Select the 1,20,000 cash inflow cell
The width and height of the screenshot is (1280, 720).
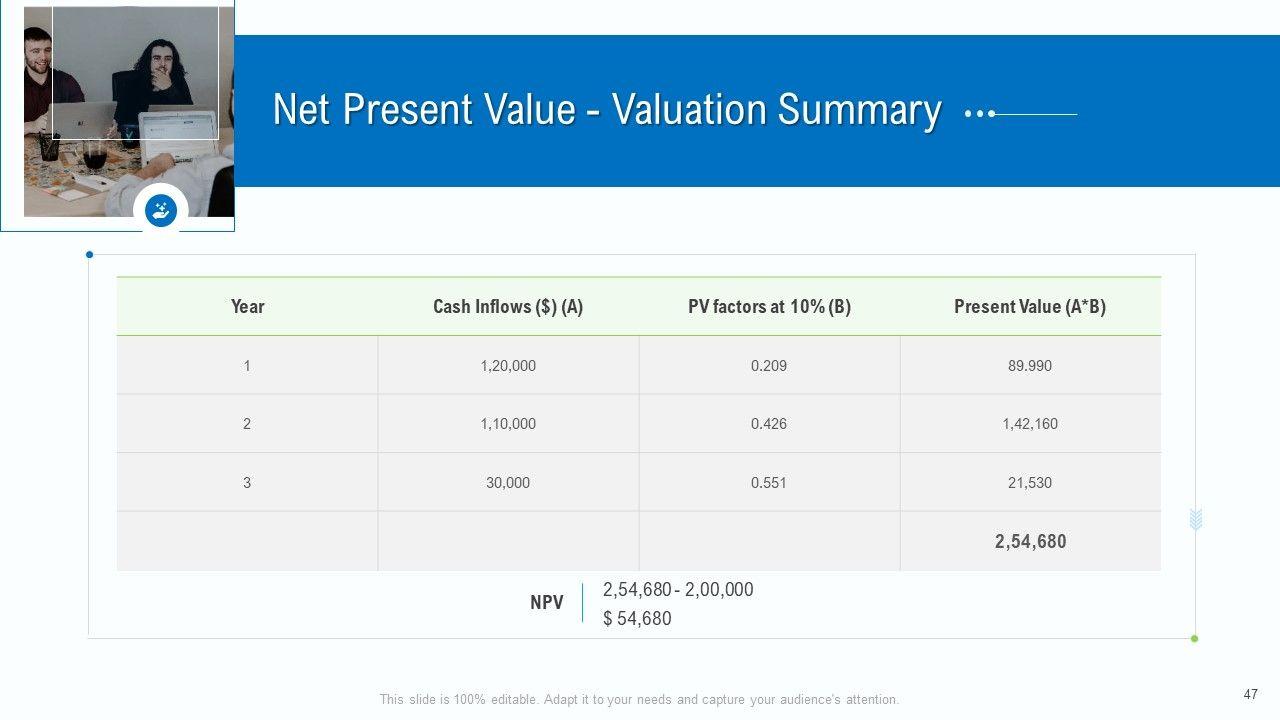[508, 366]
